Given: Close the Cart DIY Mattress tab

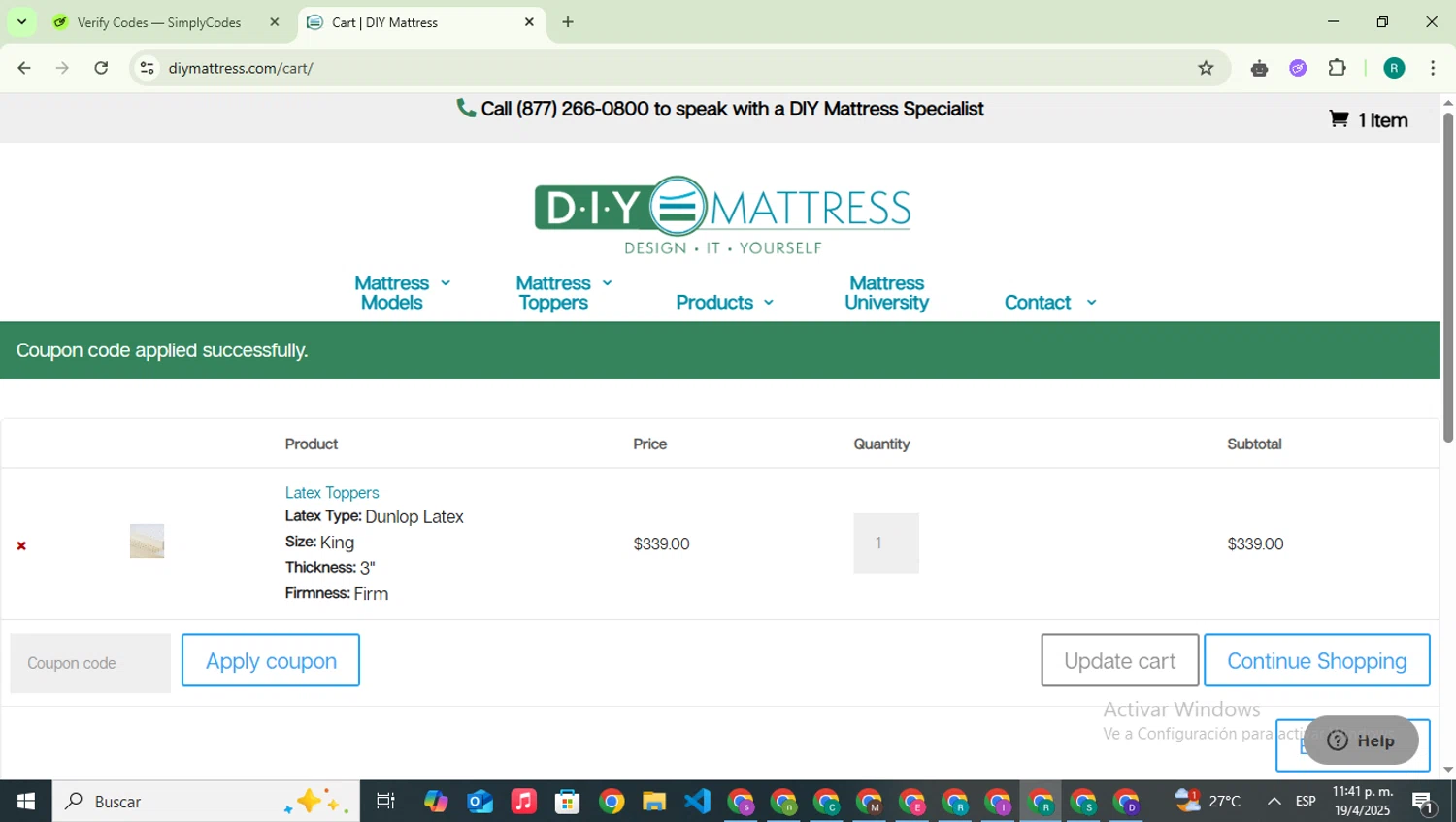Looking at the screenshot, I should click(x=529, y=22).
